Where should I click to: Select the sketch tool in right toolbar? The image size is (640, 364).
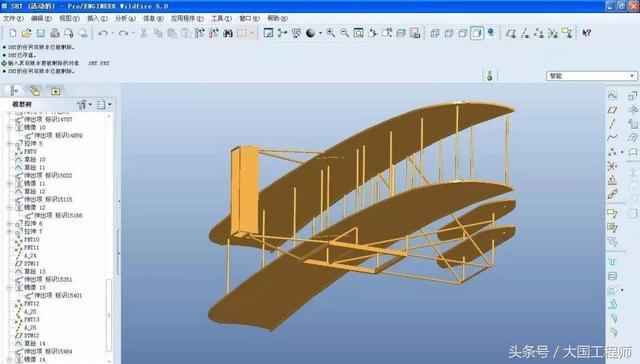pos(612,96)
